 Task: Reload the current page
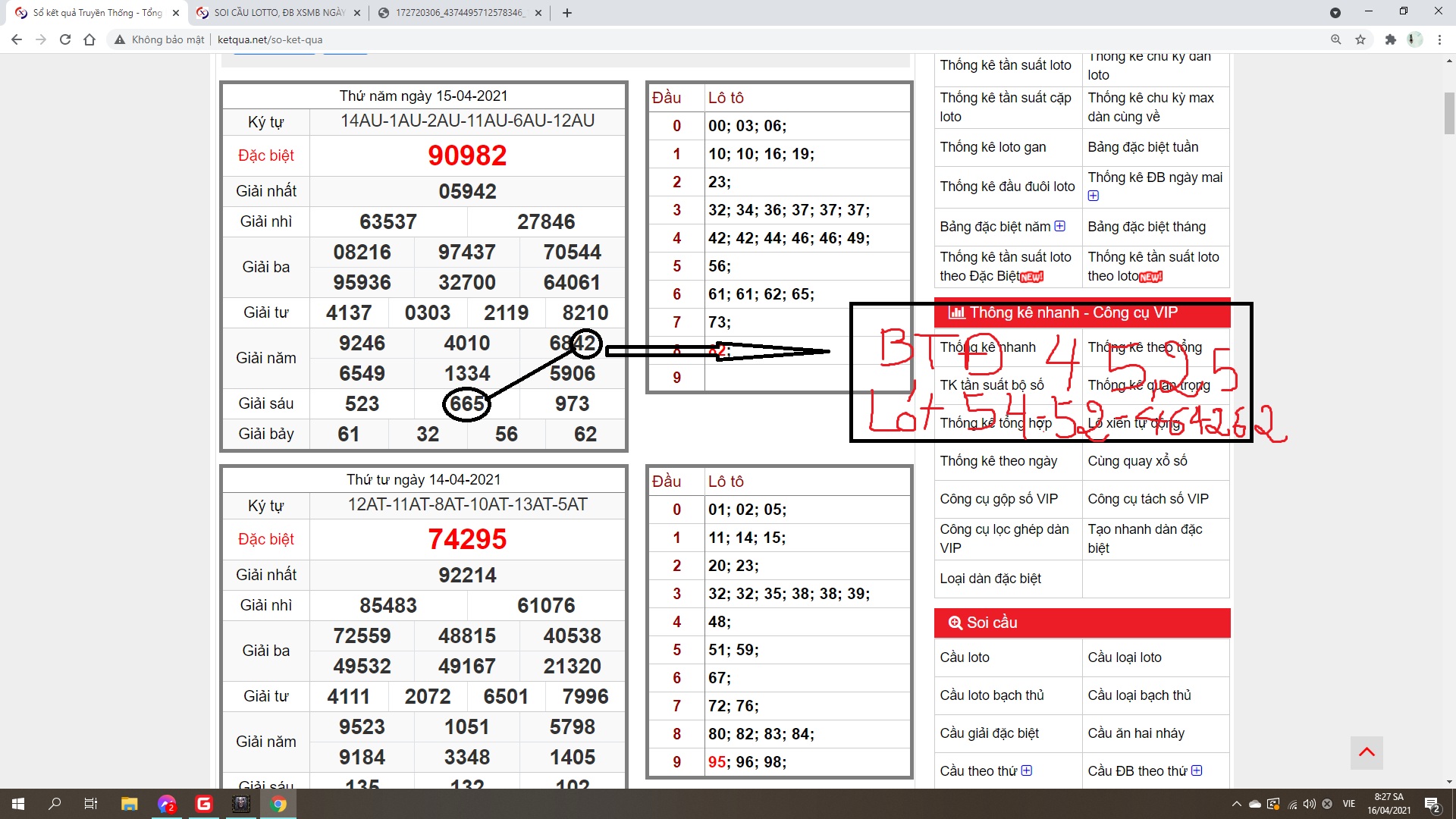65,39
